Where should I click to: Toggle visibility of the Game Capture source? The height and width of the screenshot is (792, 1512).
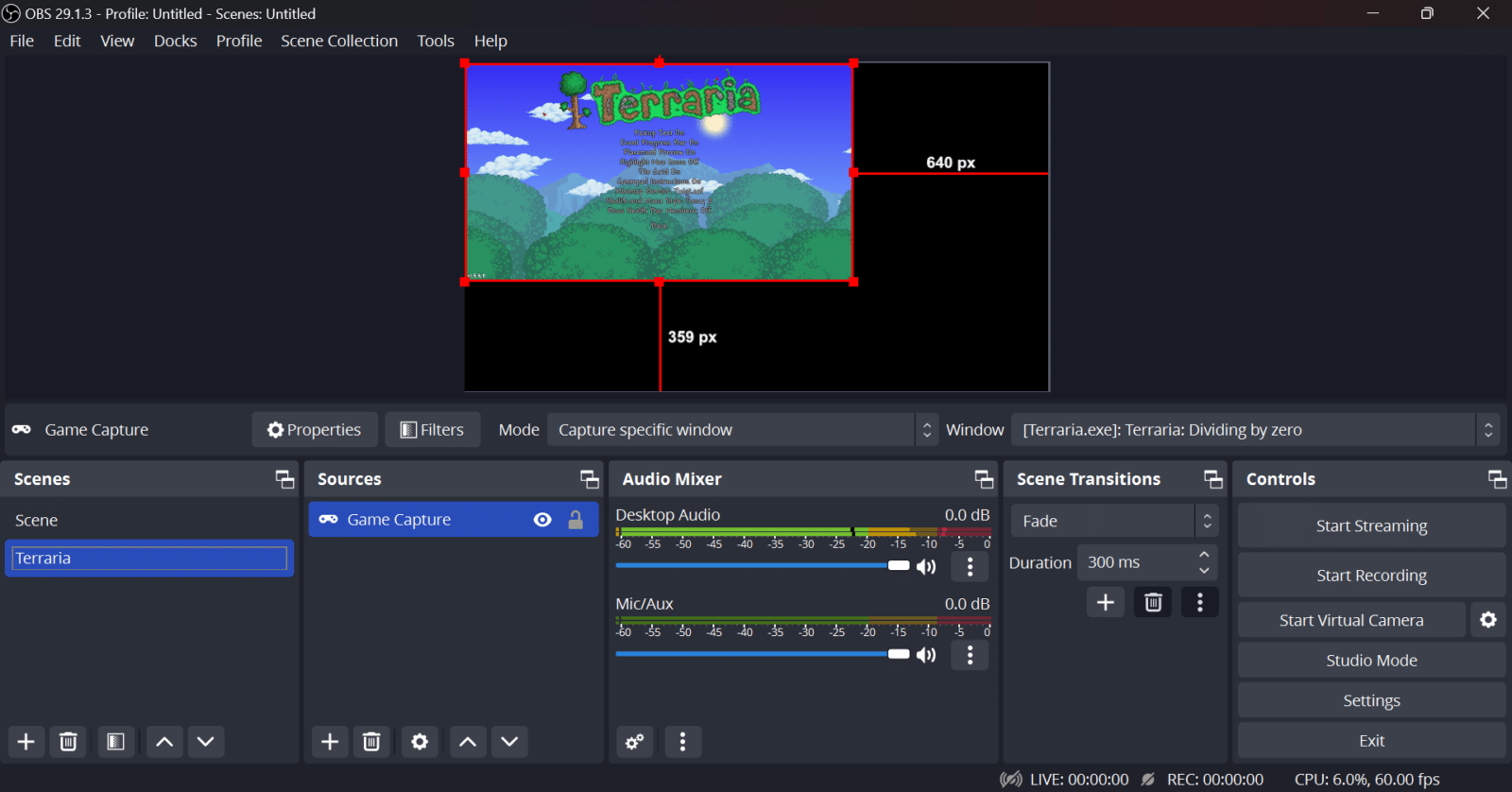point(542,520)
